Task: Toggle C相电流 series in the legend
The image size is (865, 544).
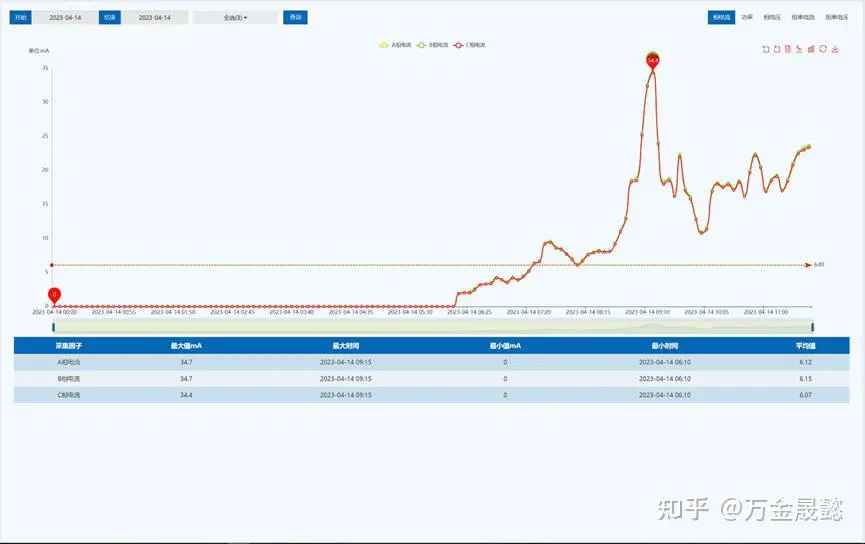Action: click(470, 45)
